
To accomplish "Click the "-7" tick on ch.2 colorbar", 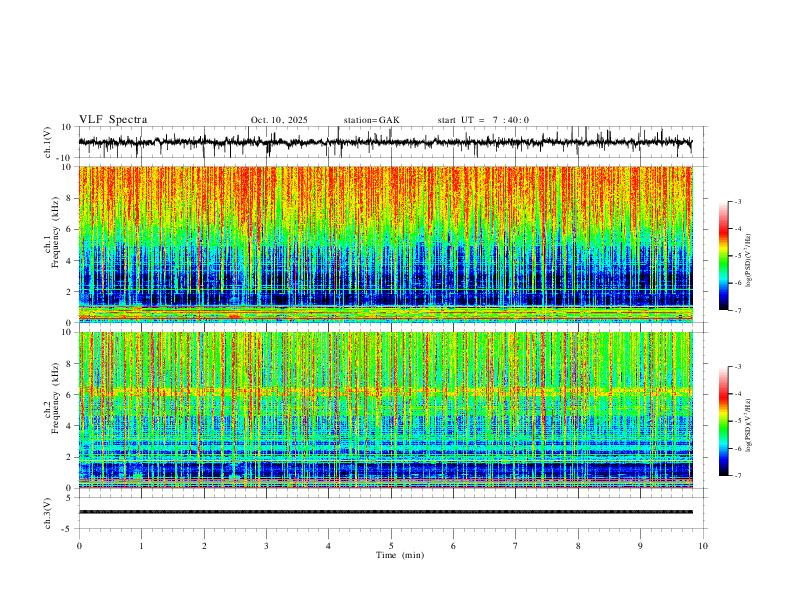I will pyautogui.click(x=737, y=476).
